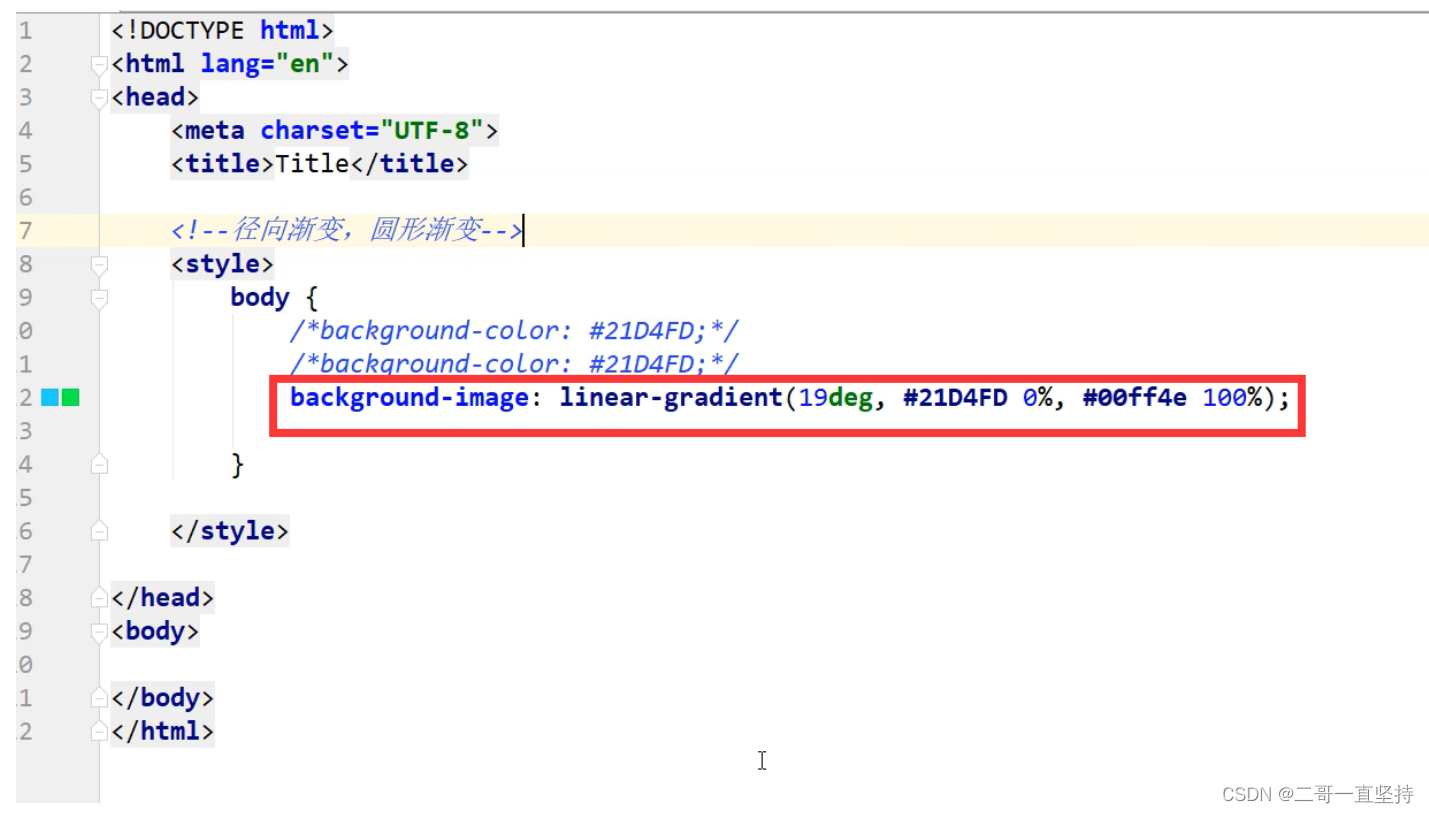Click the 0% stop value
This screenshot has width=1429, height=813.
click(x=1037, y=397)
